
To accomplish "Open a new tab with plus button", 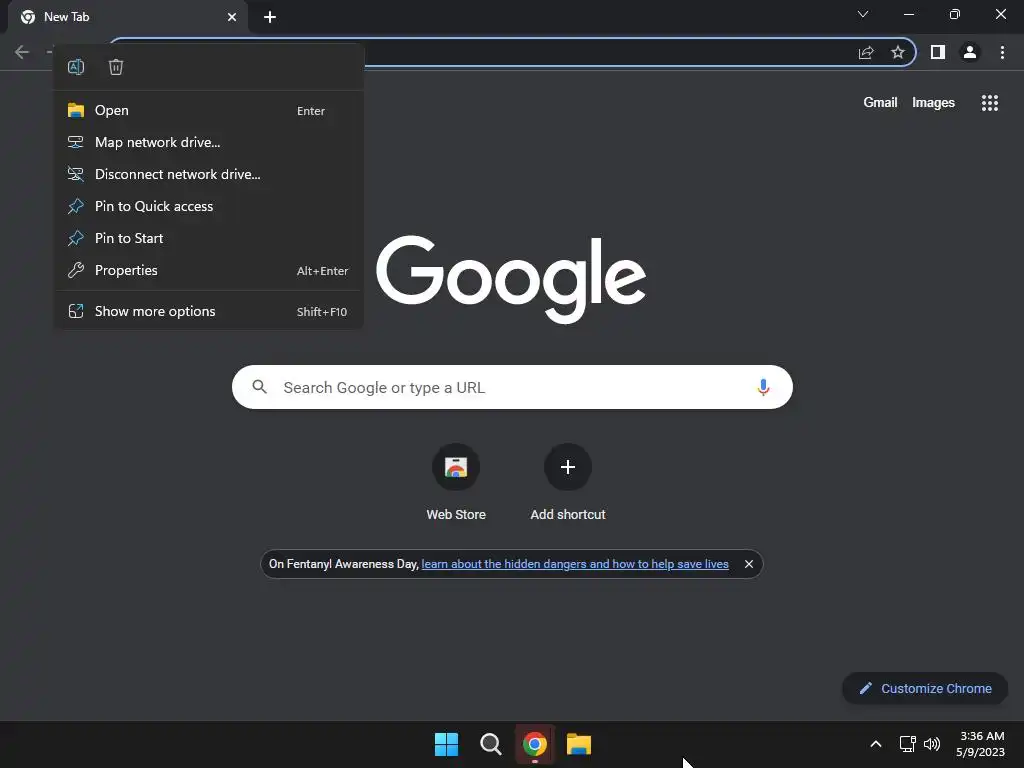I will pos(270,17).
